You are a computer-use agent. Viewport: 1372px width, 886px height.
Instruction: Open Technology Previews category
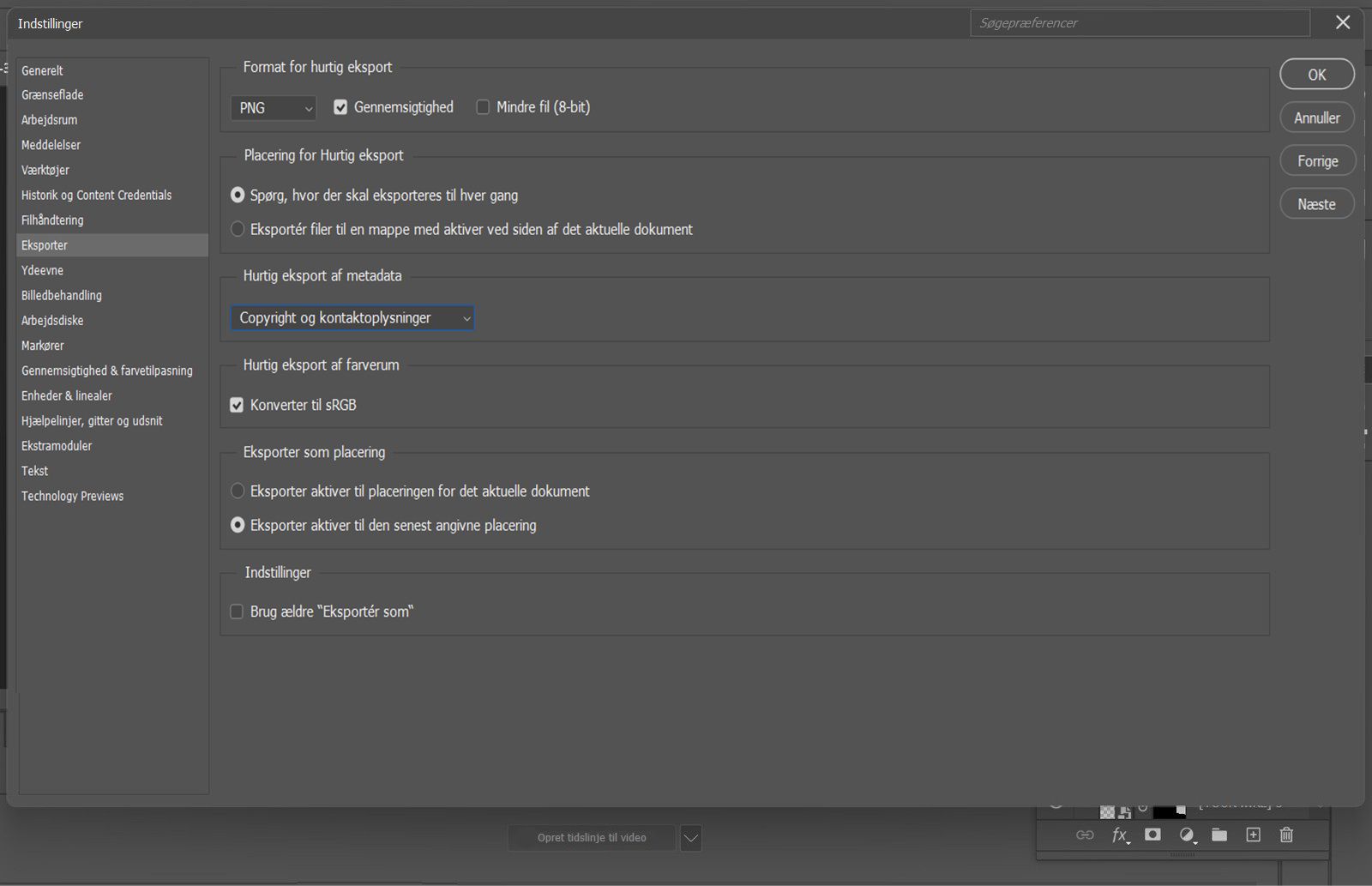[x=112, y=496]
